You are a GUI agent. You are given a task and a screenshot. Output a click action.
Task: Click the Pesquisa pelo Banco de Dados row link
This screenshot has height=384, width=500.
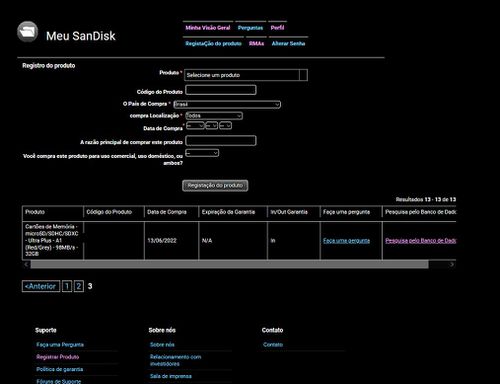point(421,241)
